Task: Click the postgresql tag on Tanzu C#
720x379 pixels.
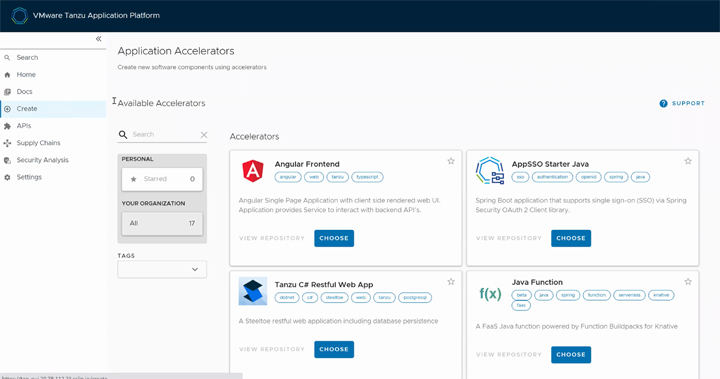Action: pyautogui.click(x=415, y=298)
